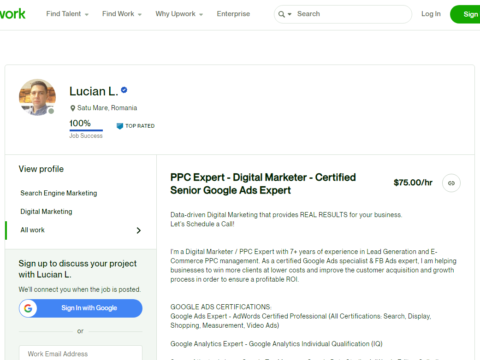
Task: Click the online status dot on avatar
Action: pyautogui.click(x=51, y=111)
